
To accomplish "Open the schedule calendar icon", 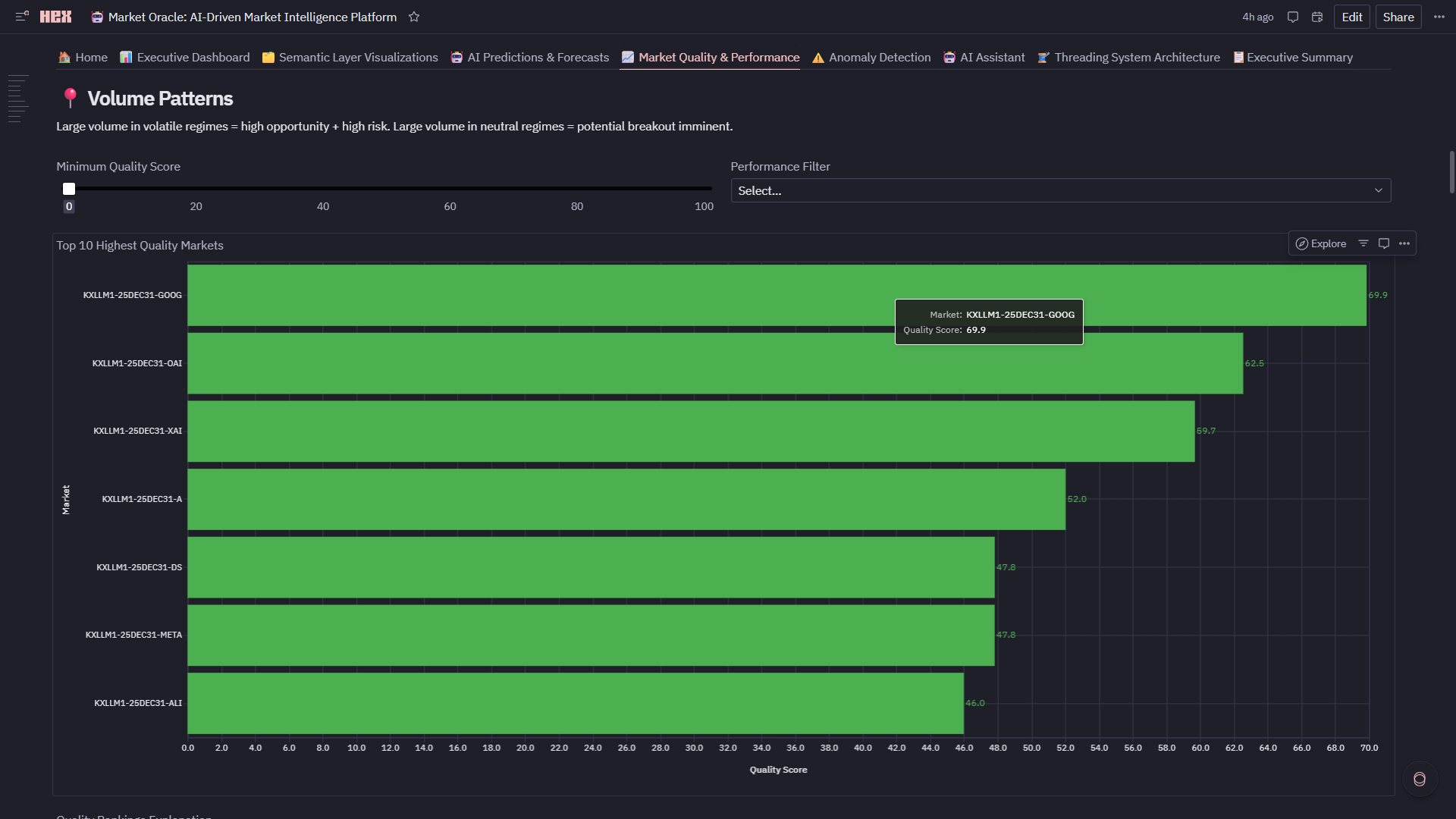I will [1317, 17].
